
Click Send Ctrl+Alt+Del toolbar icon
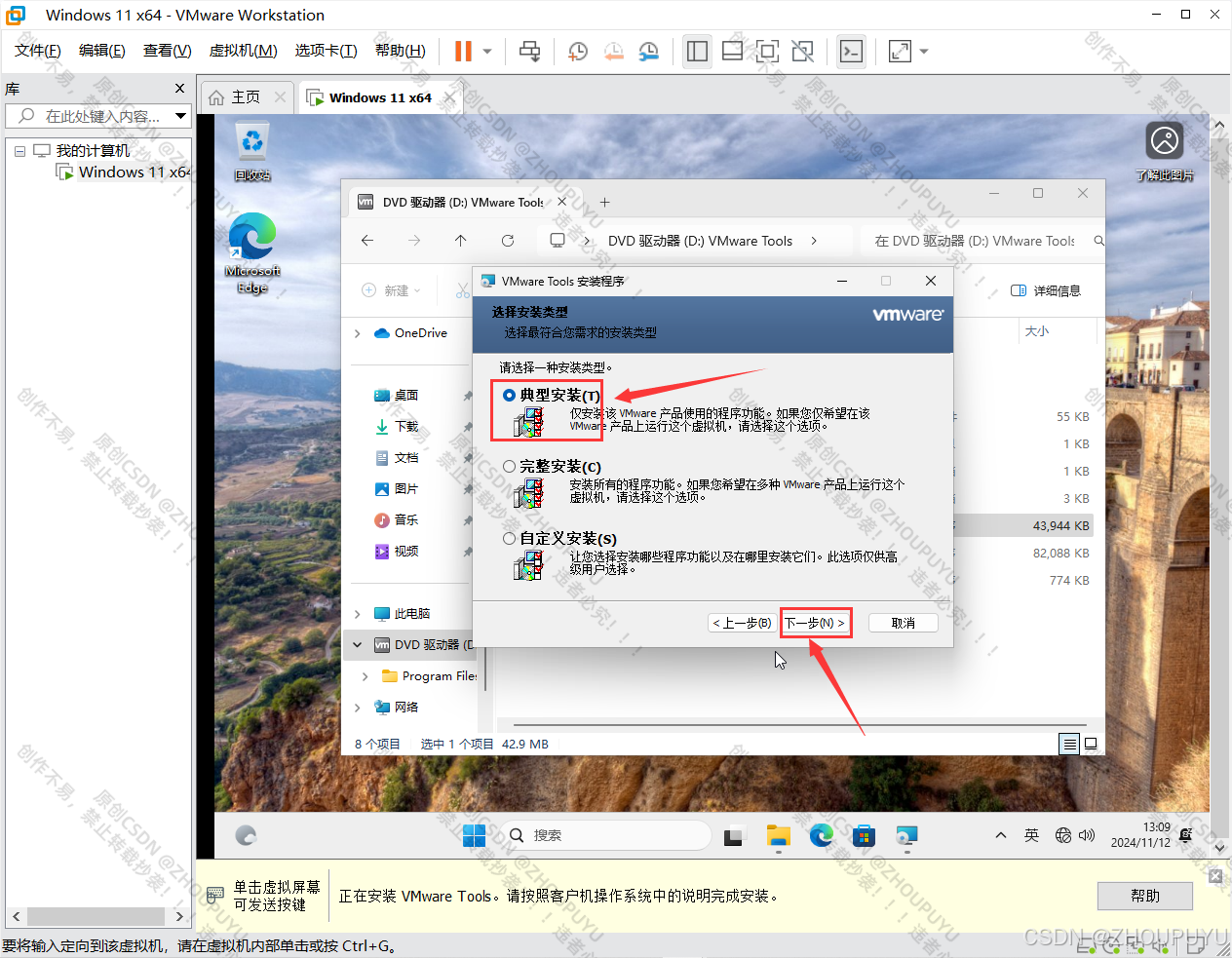click(x=529, y=51)
